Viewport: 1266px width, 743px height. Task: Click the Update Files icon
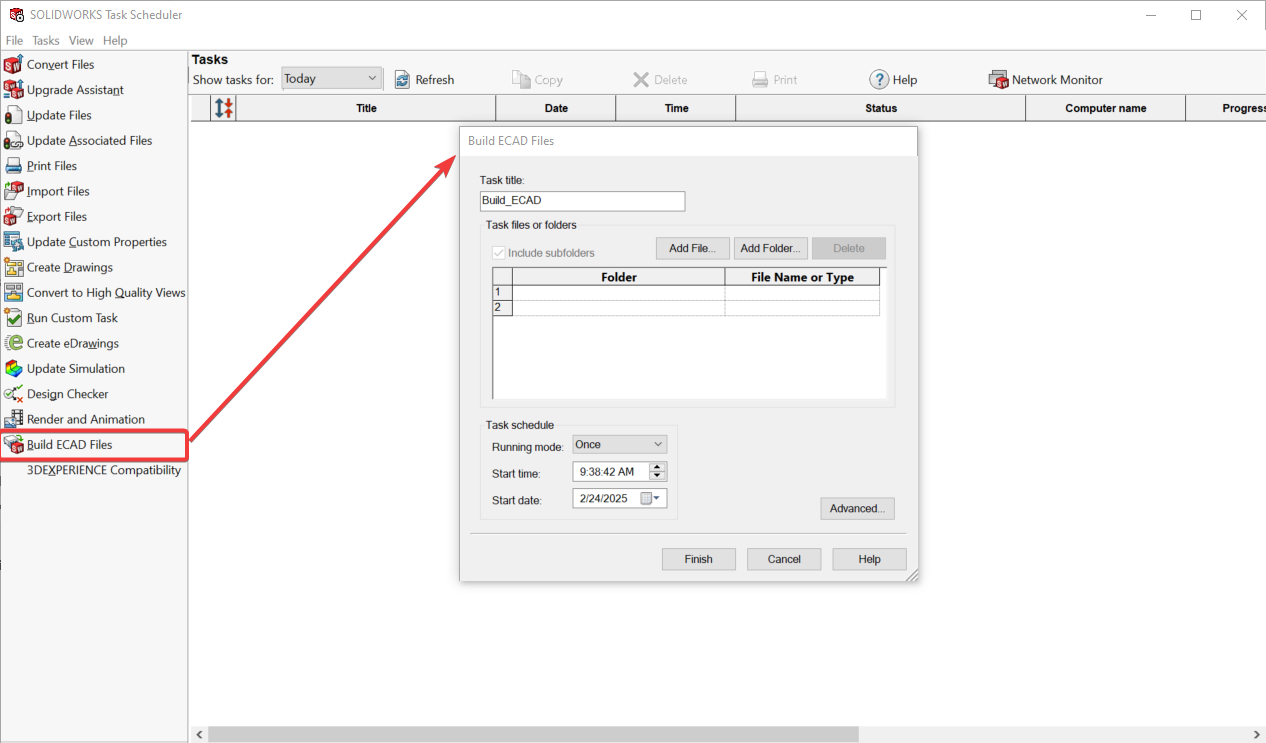[13, 115]
